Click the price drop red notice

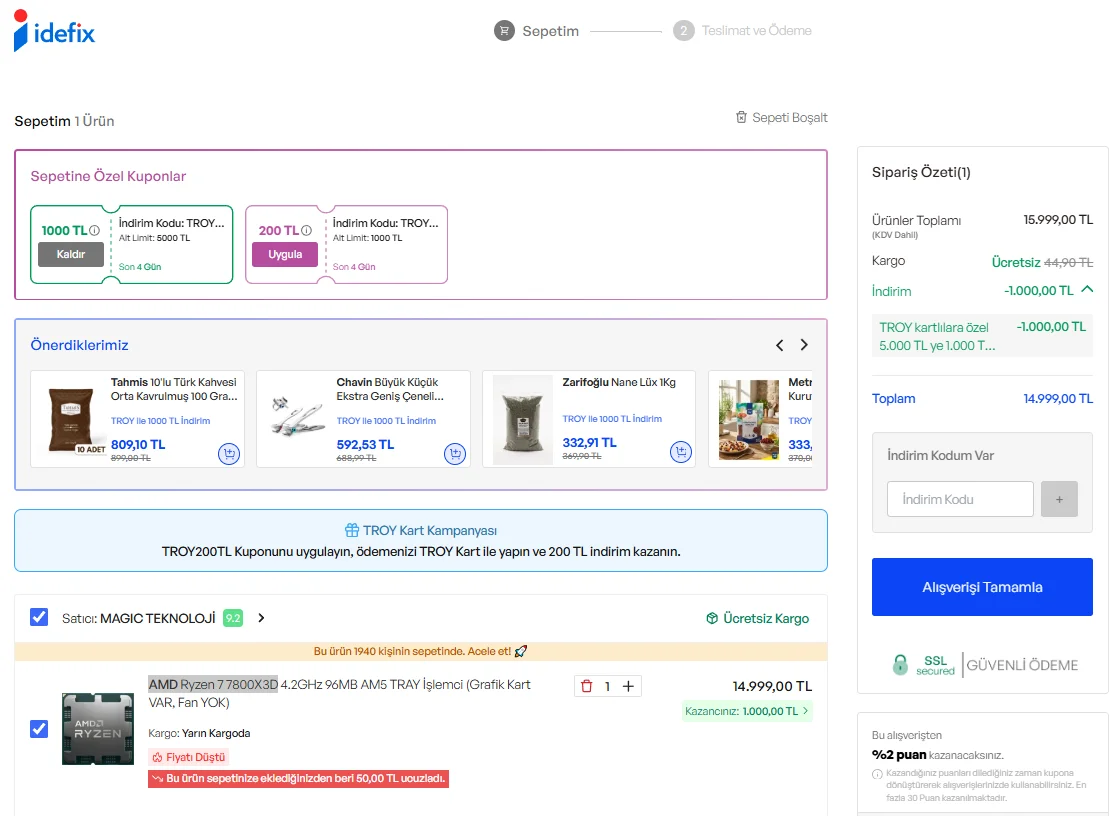(298, 778)
